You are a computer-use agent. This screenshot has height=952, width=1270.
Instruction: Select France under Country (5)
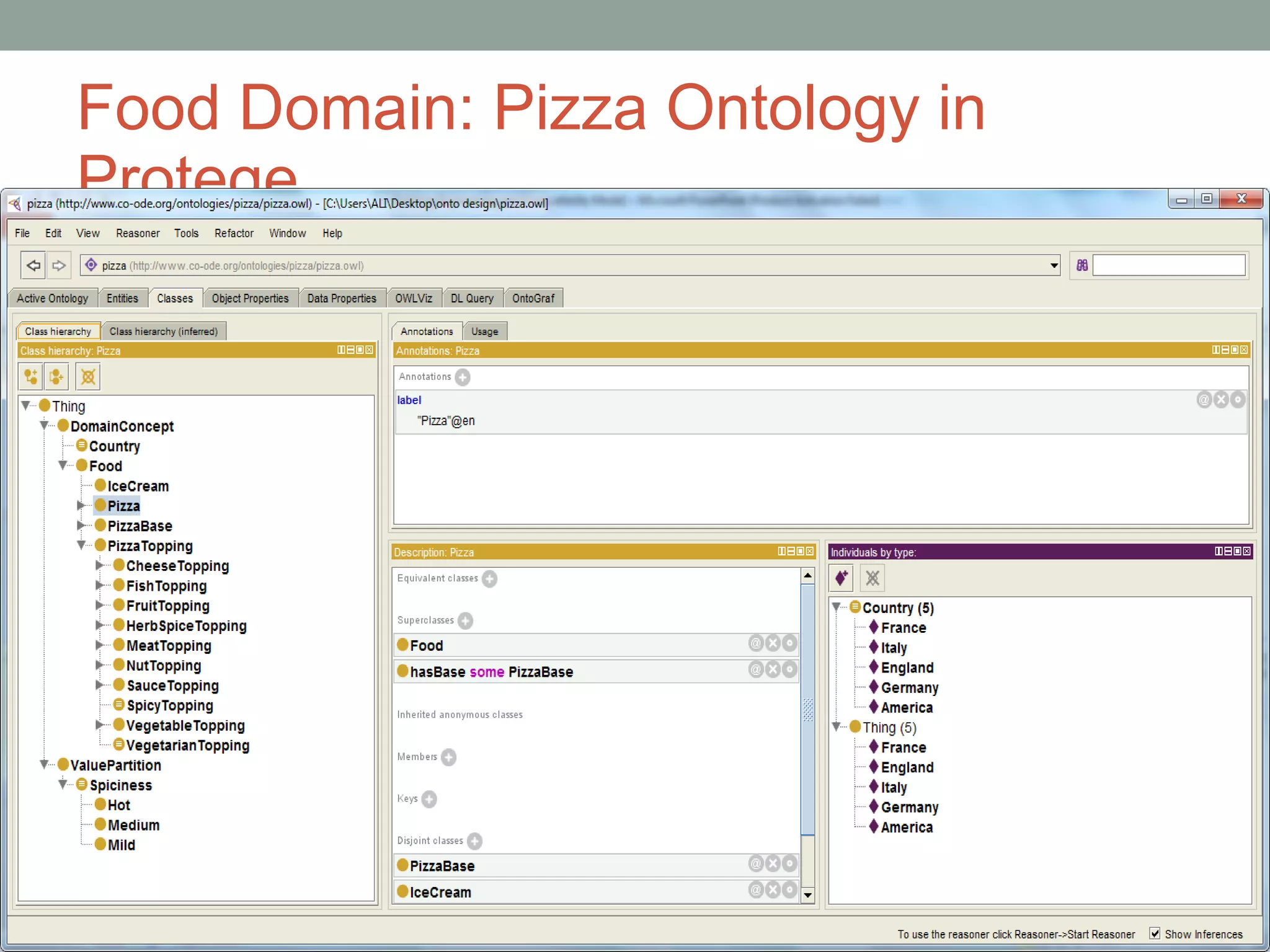pyautogui.click(x=903, y=628)
